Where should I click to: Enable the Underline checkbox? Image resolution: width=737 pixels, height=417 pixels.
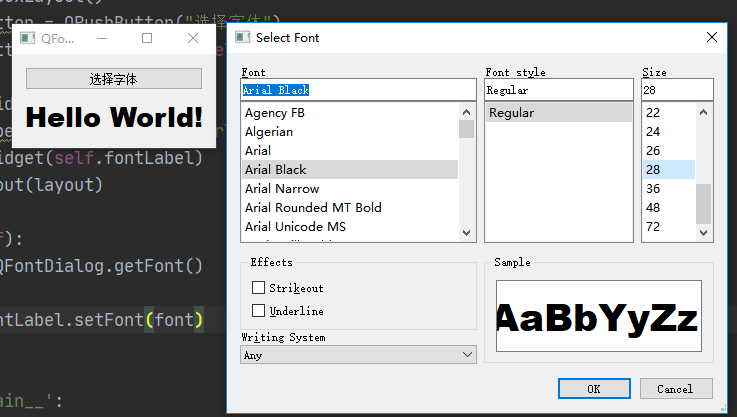(x=260, y=311)
